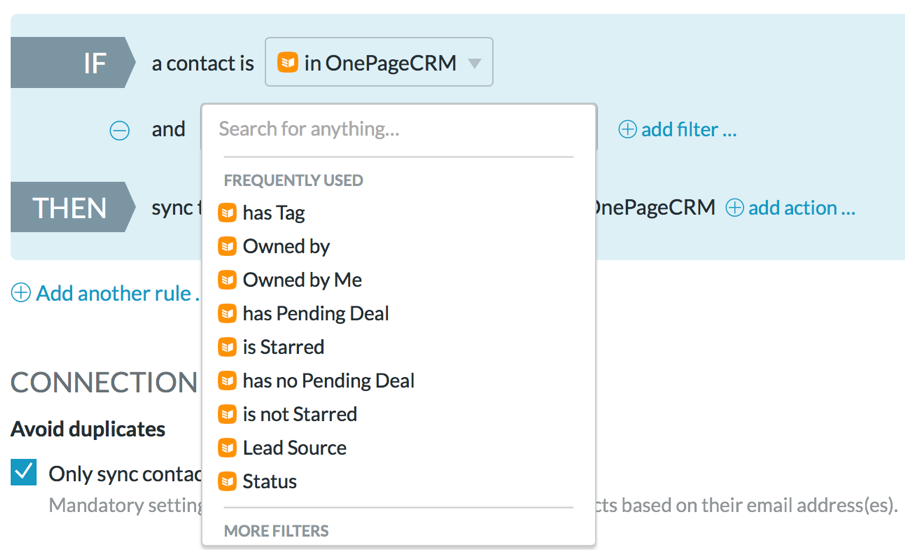Click the OnePageCRM icon beside has Tag
This screenshot has width=905, height=550.
[x=227, y=213]
